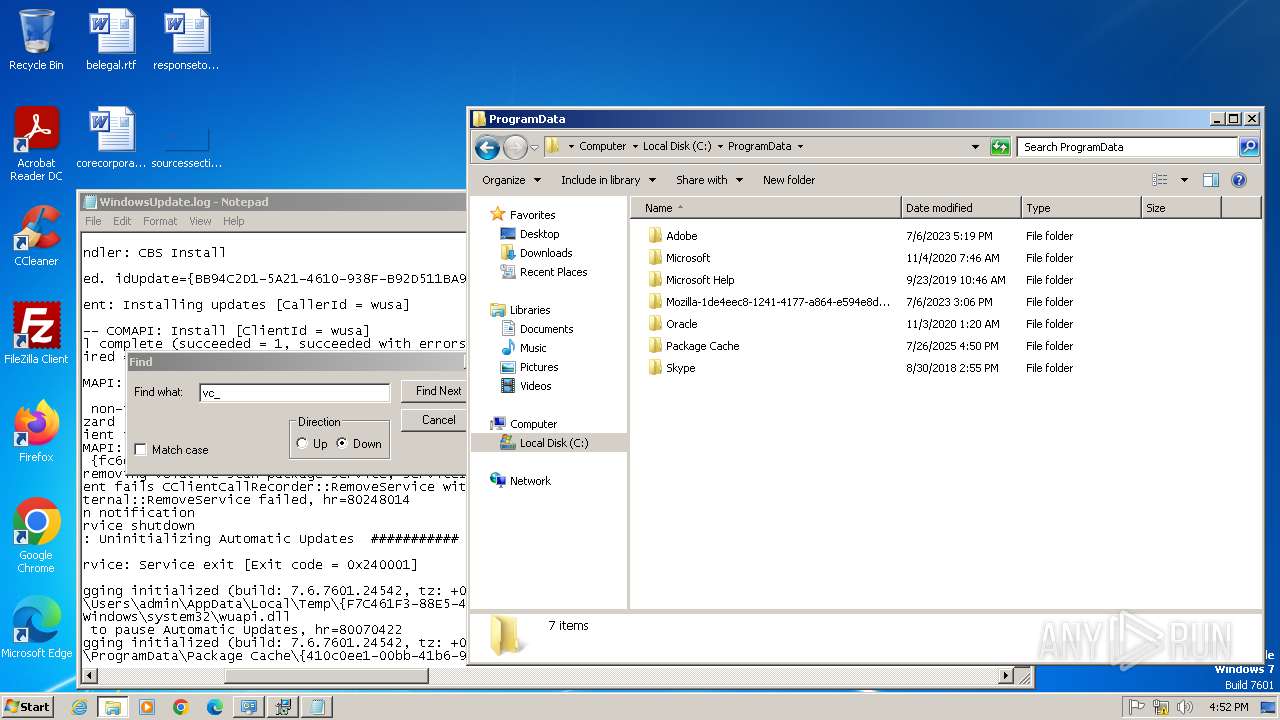This screenshot has height=720, width=1280.
Task: Select Network in the navigation pane
Action: point(530,481)
